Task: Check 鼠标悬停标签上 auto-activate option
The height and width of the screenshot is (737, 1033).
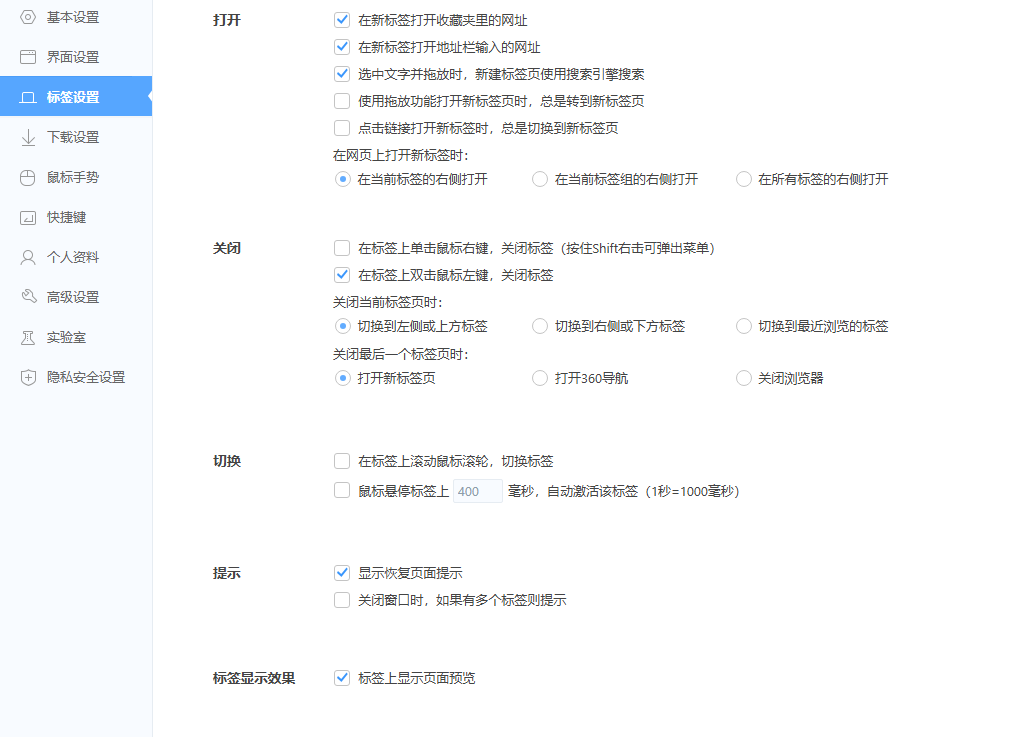Action: (342, 491)
